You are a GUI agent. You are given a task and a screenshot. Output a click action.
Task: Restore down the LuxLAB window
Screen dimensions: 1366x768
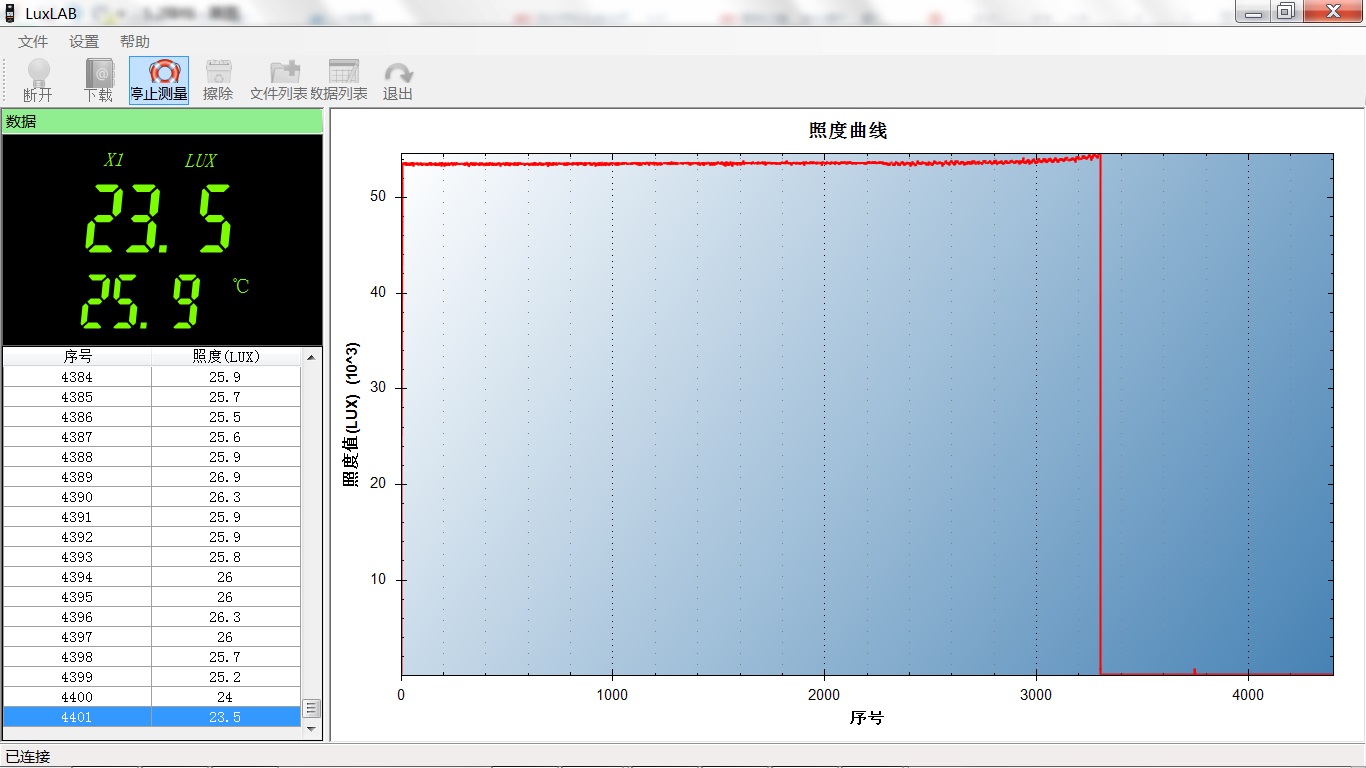pyautogui.click(x=1286, y=11)
